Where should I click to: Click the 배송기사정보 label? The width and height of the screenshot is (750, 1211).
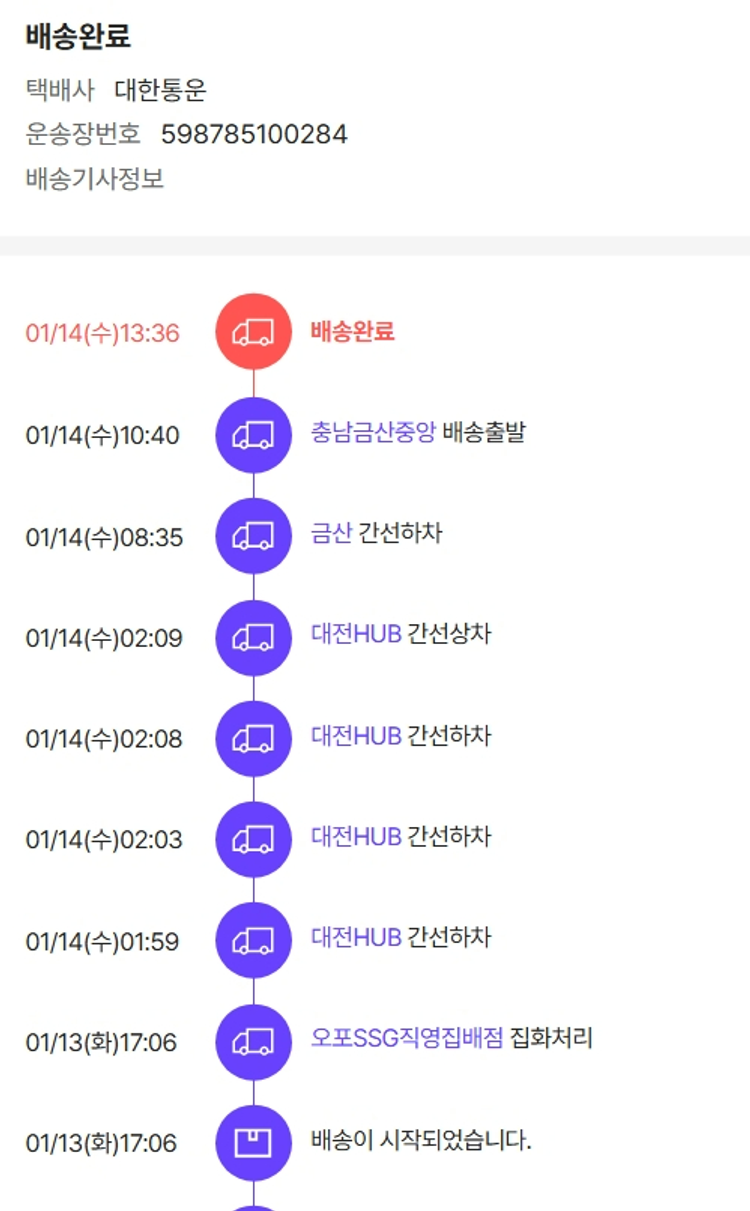pyautogui.click(x=95, y=179)
